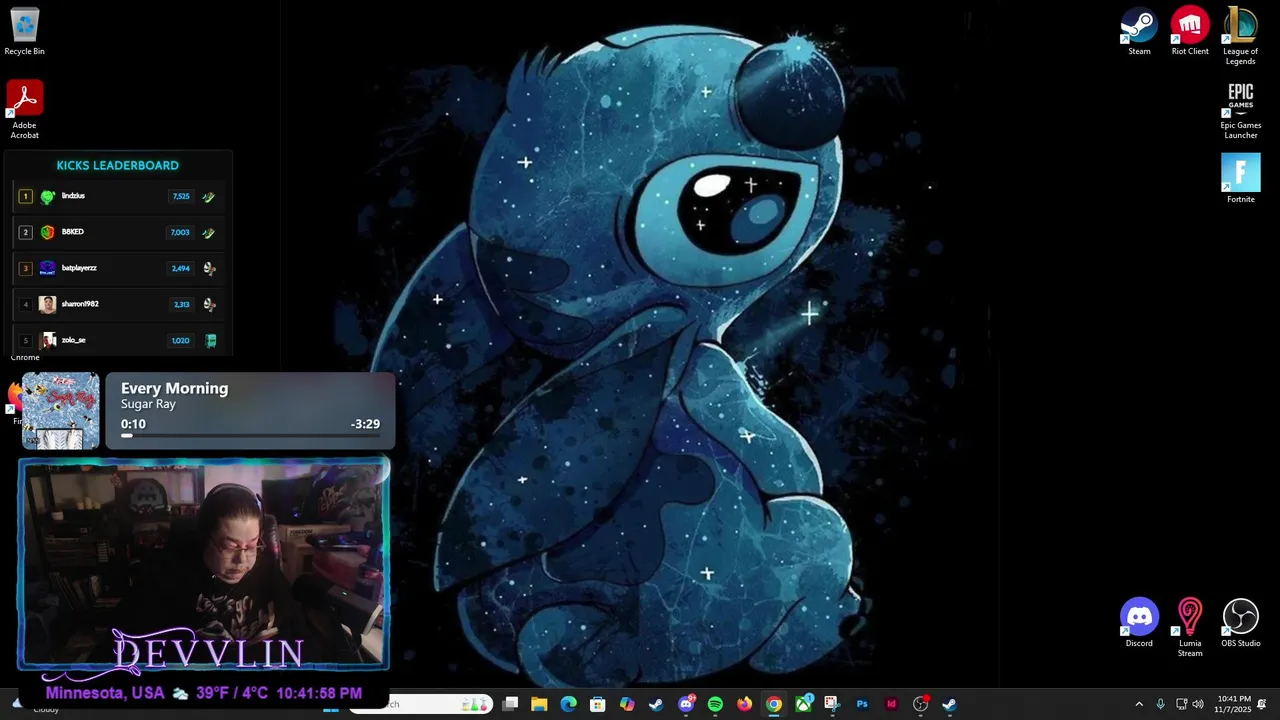This screenshot has width=1280, height=720.
Task: Click the microphone tray icon
Action: (x=1160, y=704)
